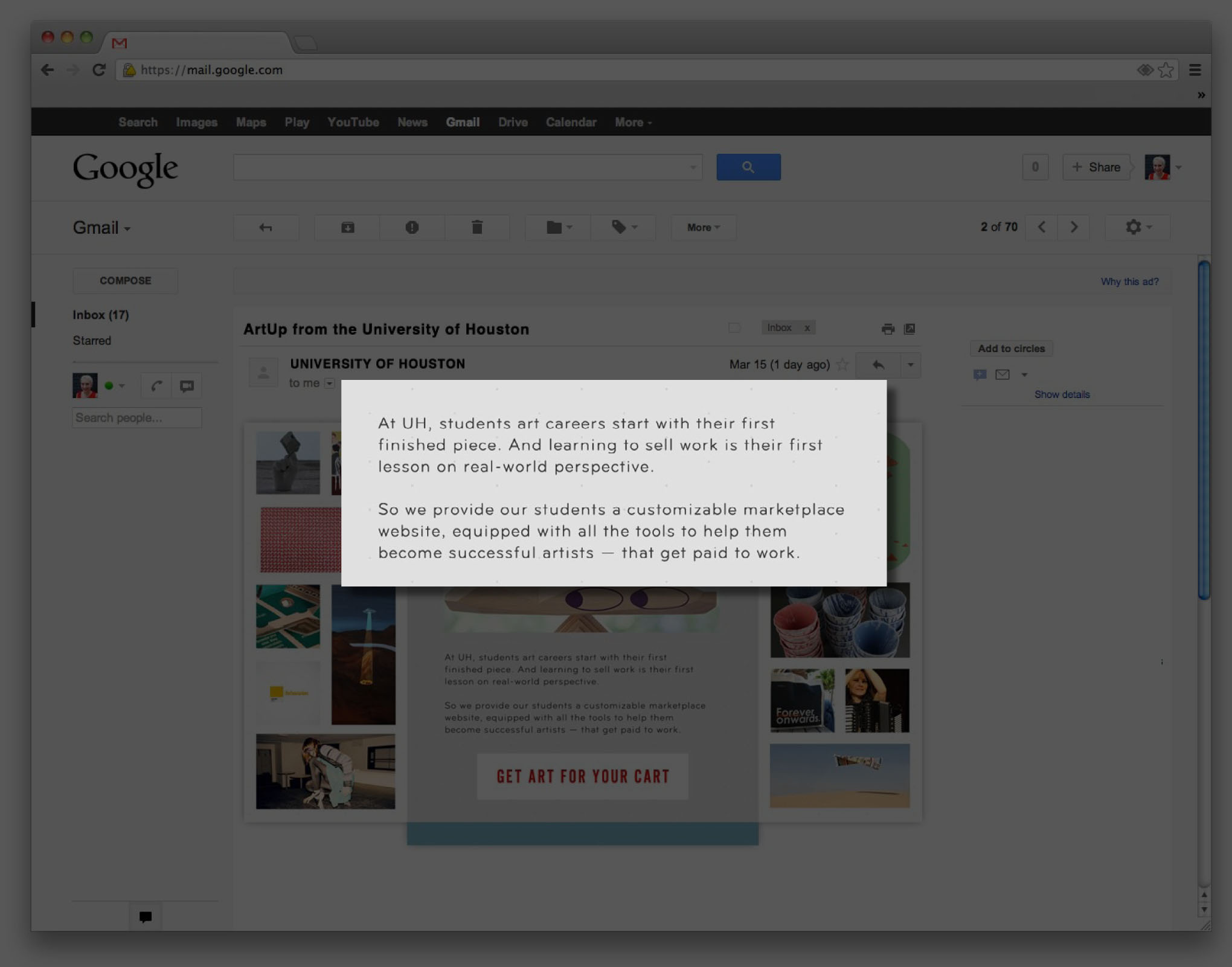Screen dimensions: 1232x967
Task: Open the Chrome hamburger menu
Action: point(1195,70)
